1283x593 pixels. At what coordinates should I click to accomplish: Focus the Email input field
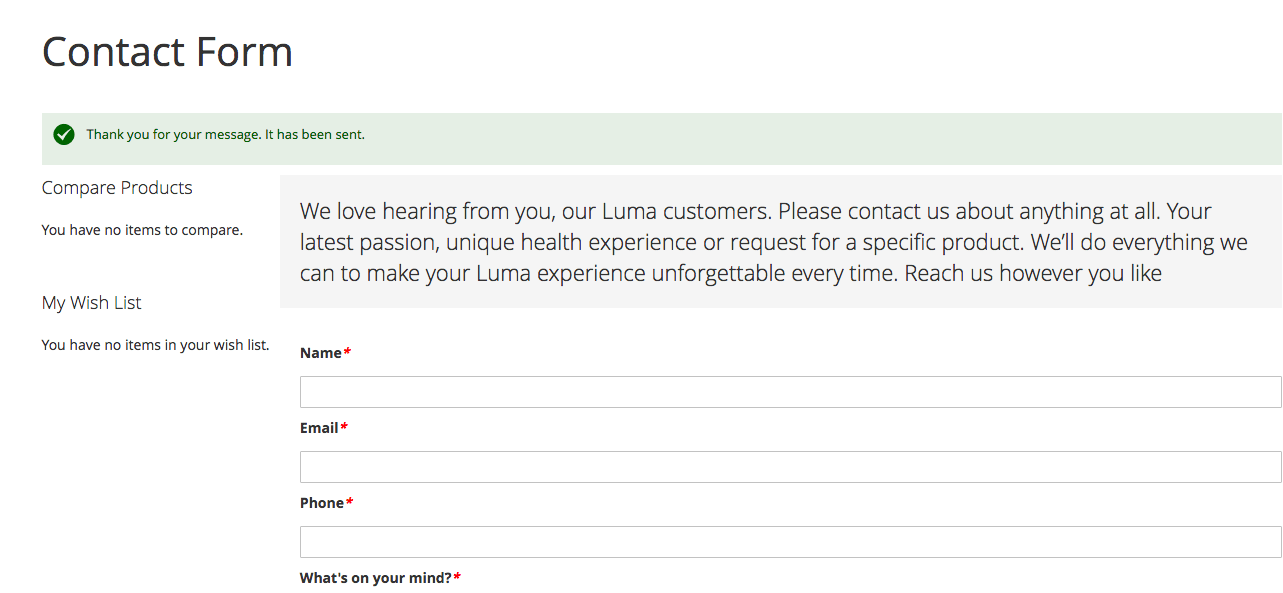coord(790,467)
